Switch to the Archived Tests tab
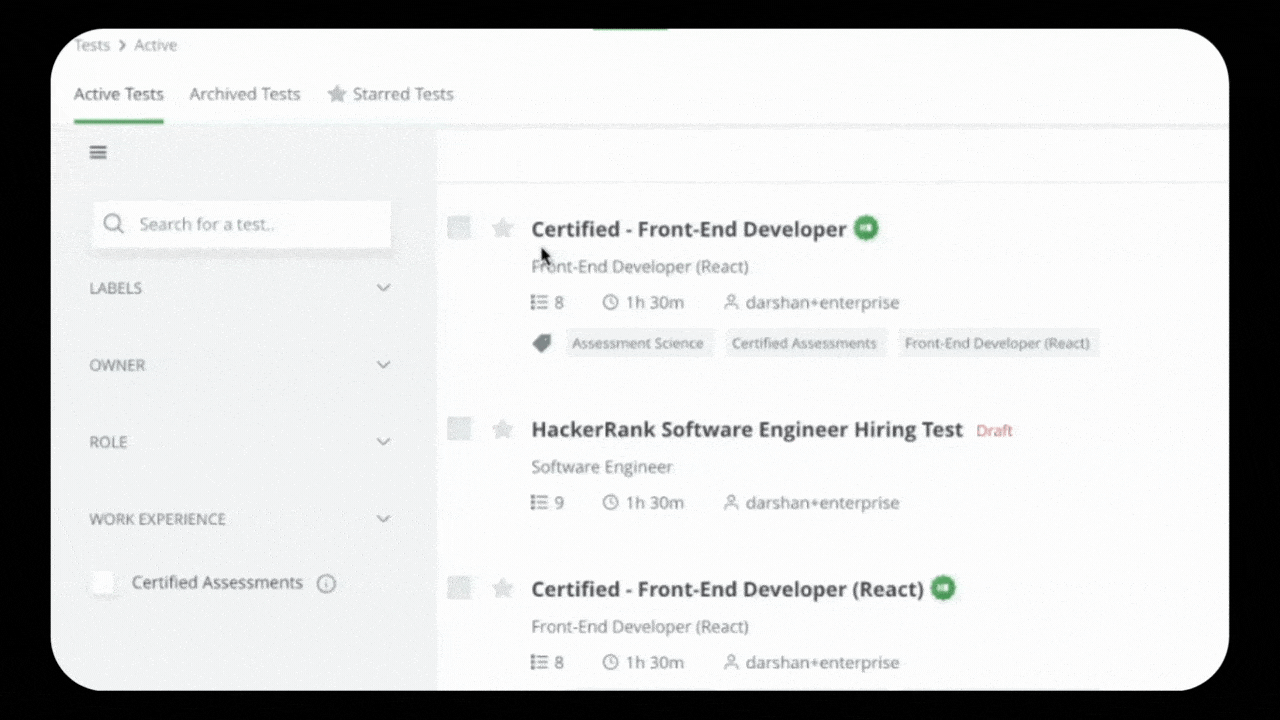Image resolution: width=1280 pixels, height=720 pixels. click(x=245, y=94)
